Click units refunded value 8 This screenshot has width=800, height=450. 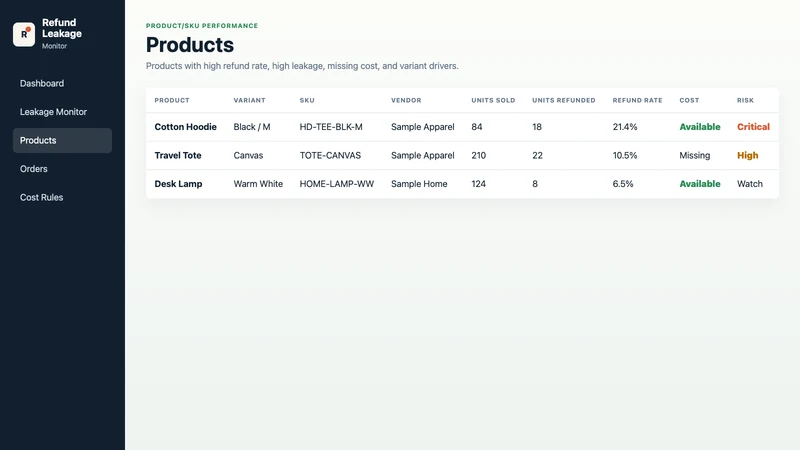tap(535, 184)
